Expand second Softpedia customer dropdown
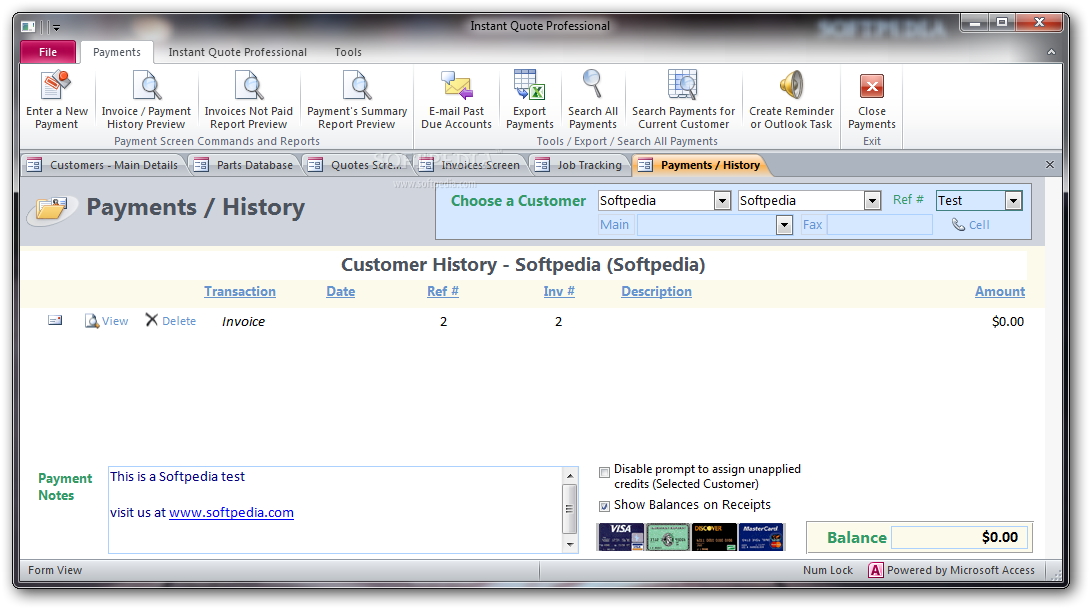 (x=872, y=201)
